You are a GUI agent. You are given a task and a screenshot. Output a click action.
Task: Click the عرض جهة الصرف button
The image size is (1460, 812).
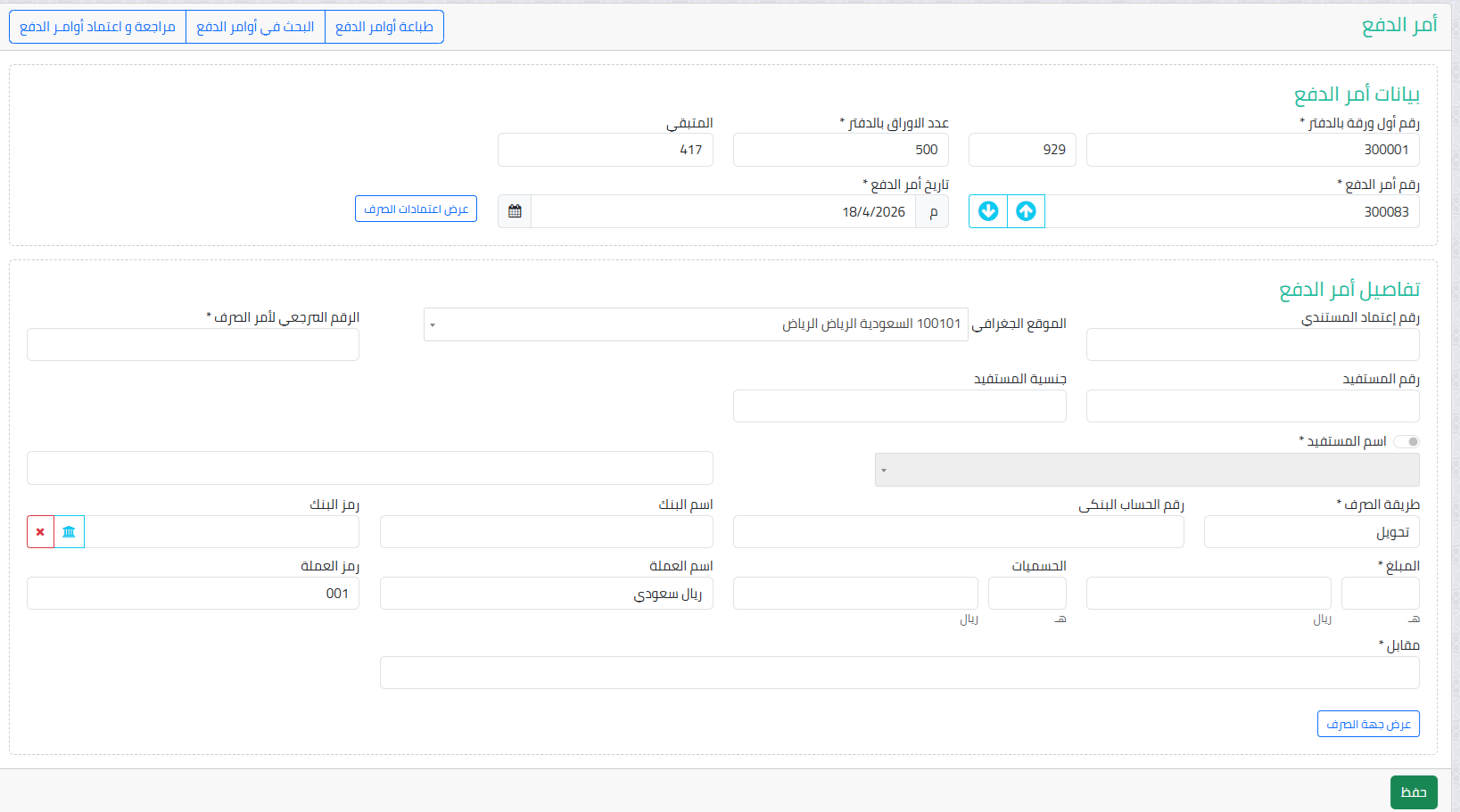coord(1368,724)
